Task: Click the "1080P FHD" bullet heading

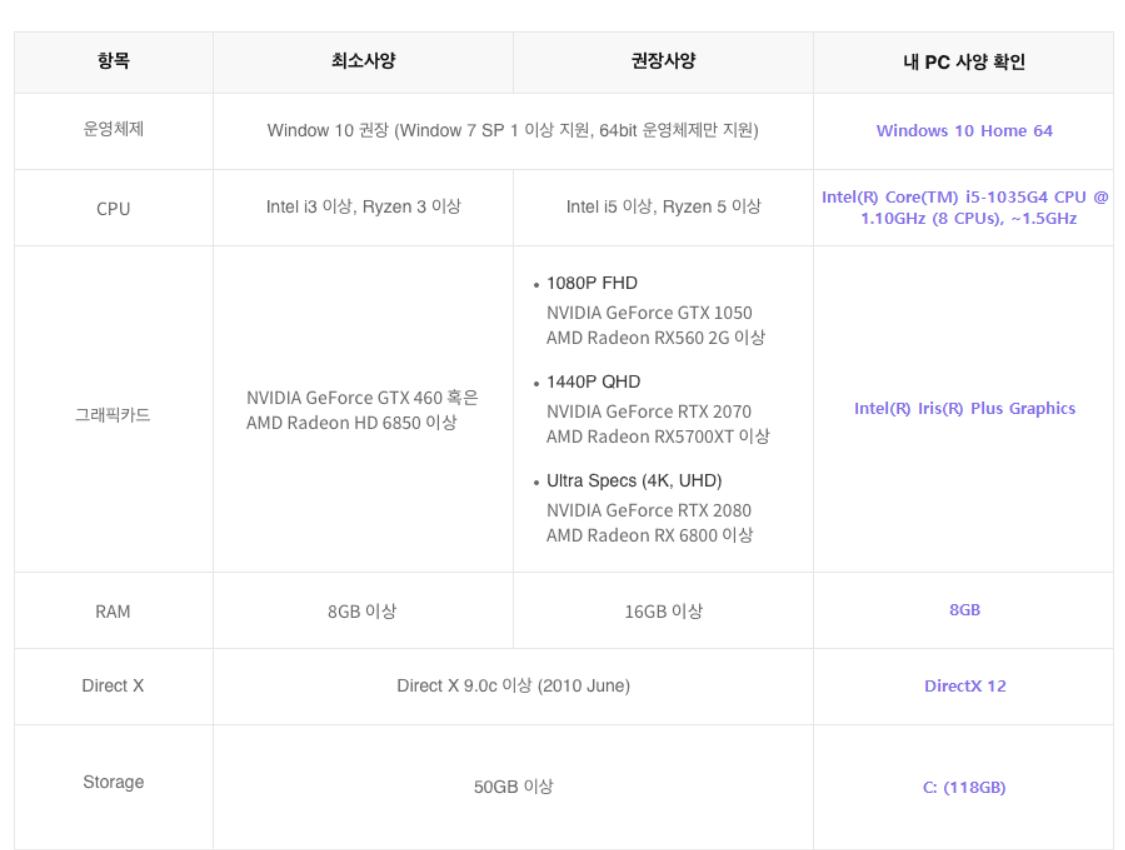Action: click(591, 283)
